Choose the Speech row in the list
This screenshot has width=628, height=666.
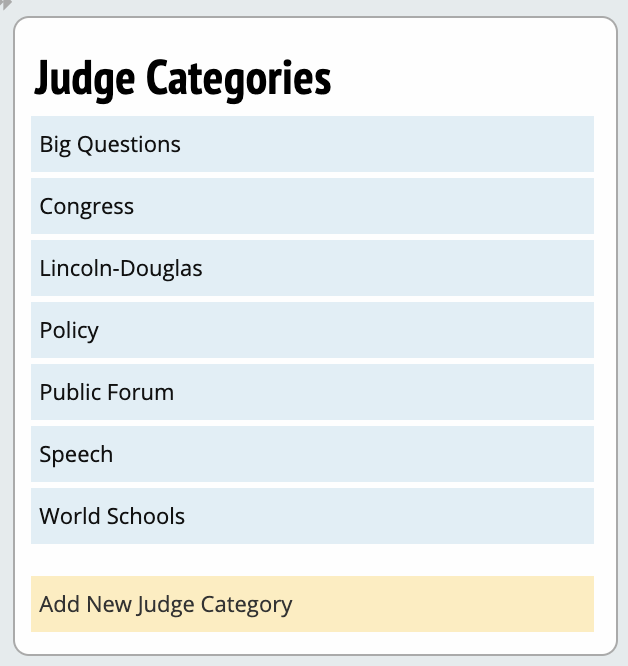pyautogui.click(x=312, y=454)
